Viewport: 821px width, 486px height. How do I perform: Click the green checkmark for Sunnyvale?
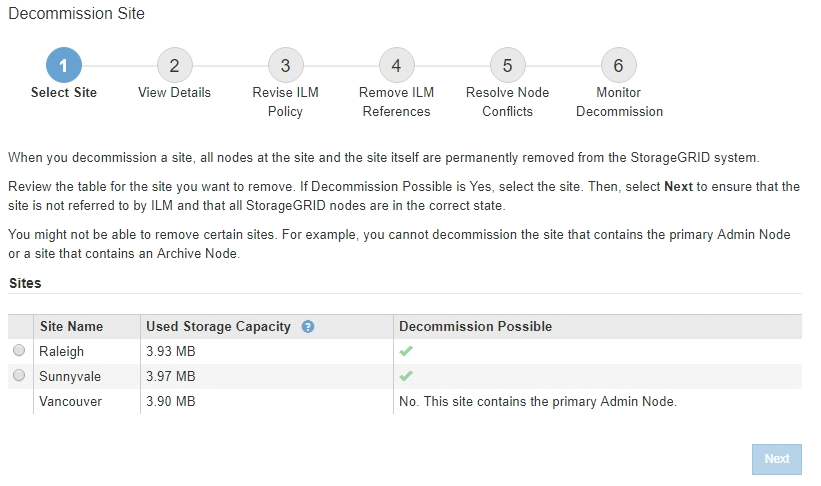point(406,377)
